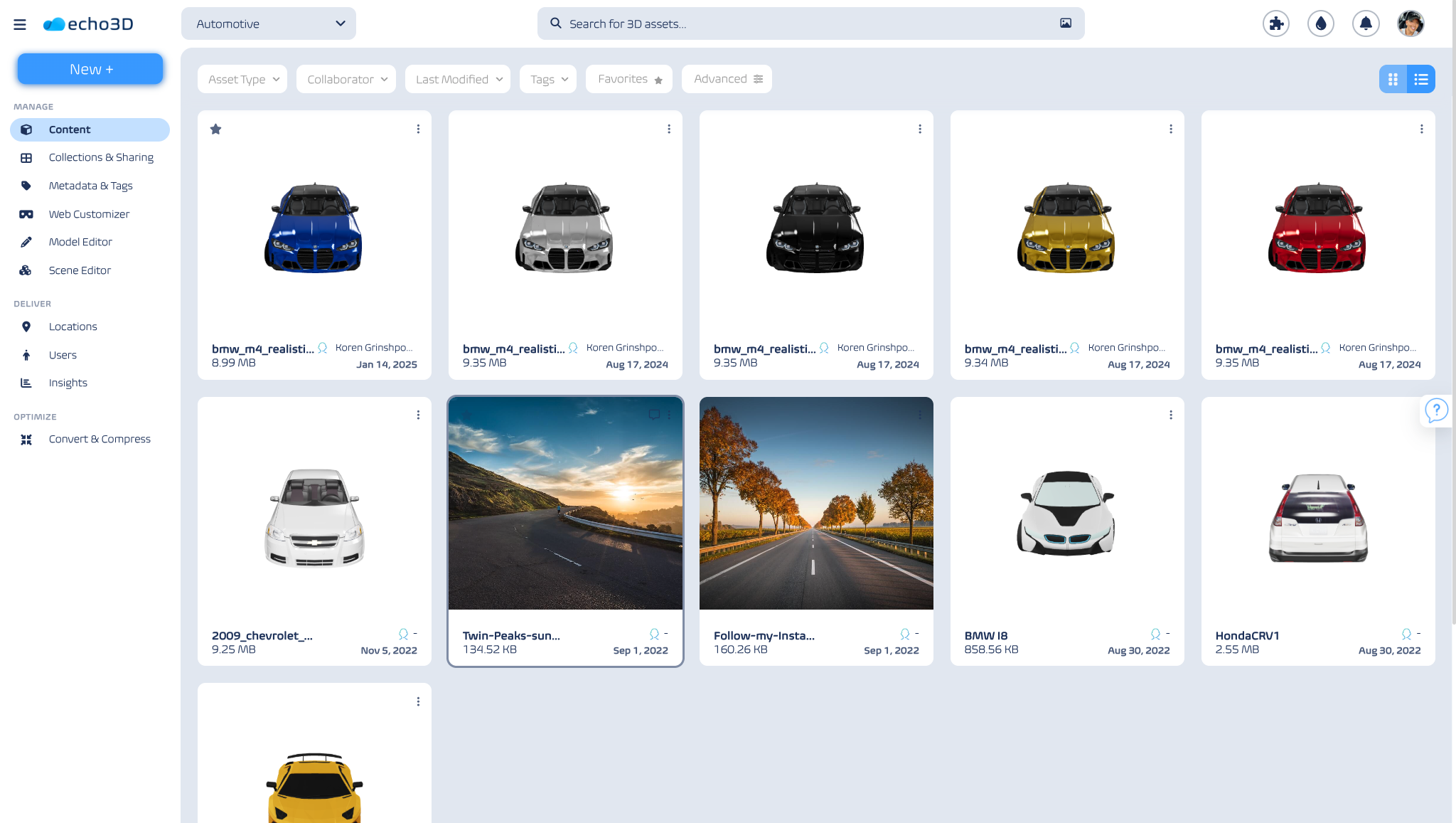Open the integrations puzzle icon
This screenshot has width=1456, height=823.
pyautogui.click(x=1276, y=23)
